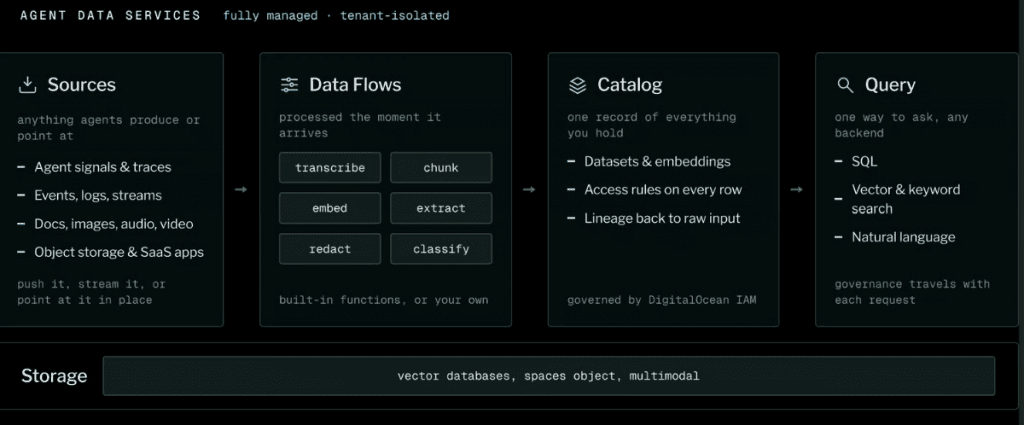The image size is (1024, 425).
Task: Select the redact function chip
Action: (x=330, y=249)
